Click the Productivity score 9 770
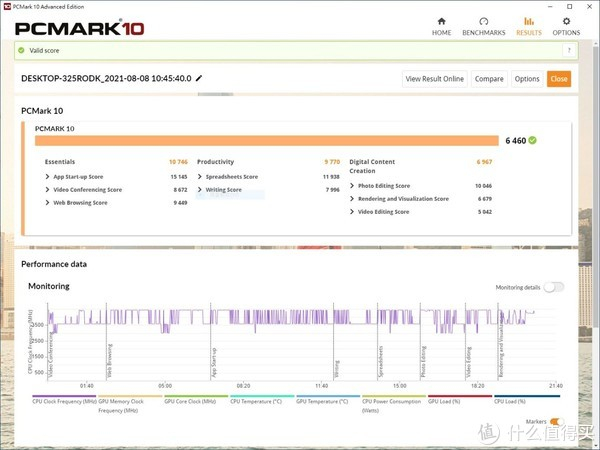 pyautogui.click(x=332, y=162)
